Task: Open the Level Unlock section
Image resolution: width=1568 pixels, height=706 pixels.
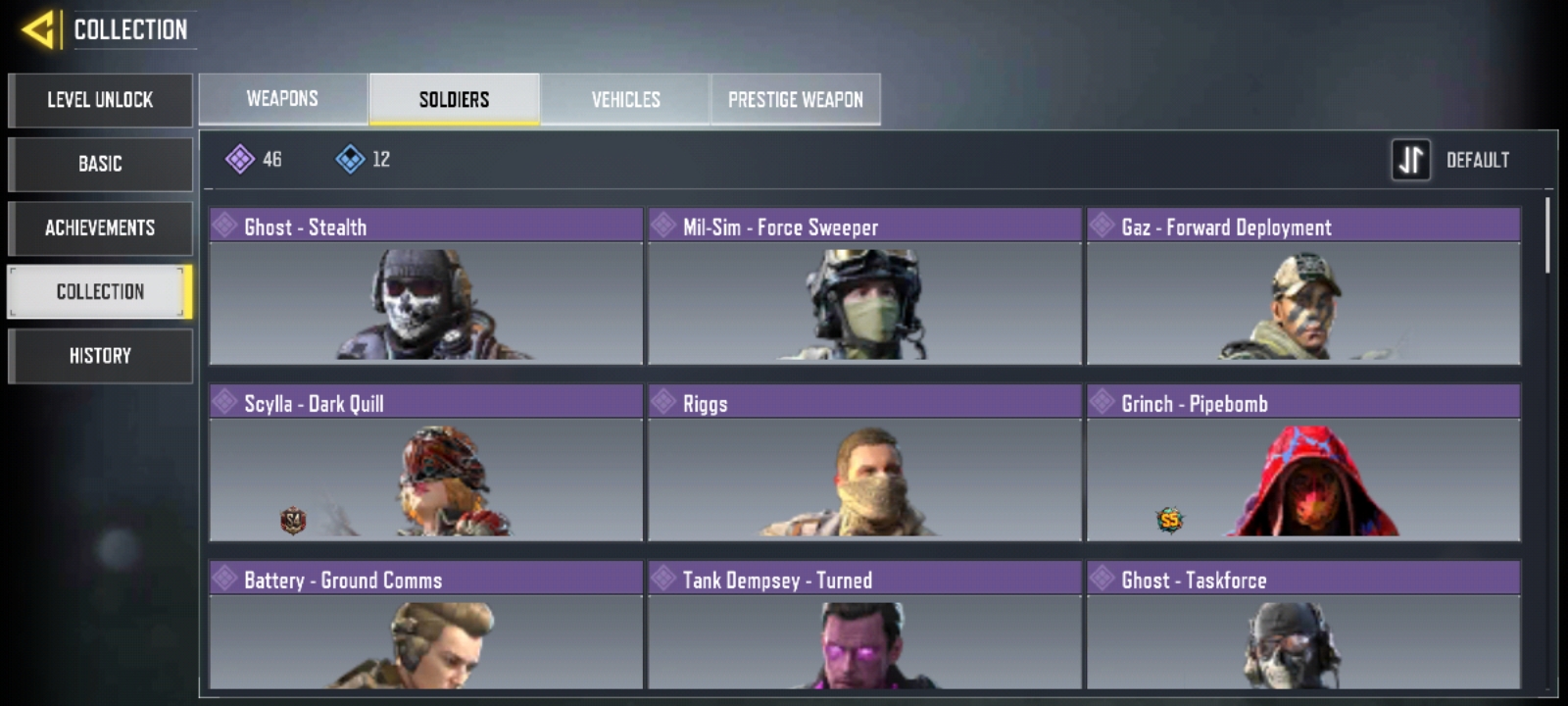Action: 100,100
